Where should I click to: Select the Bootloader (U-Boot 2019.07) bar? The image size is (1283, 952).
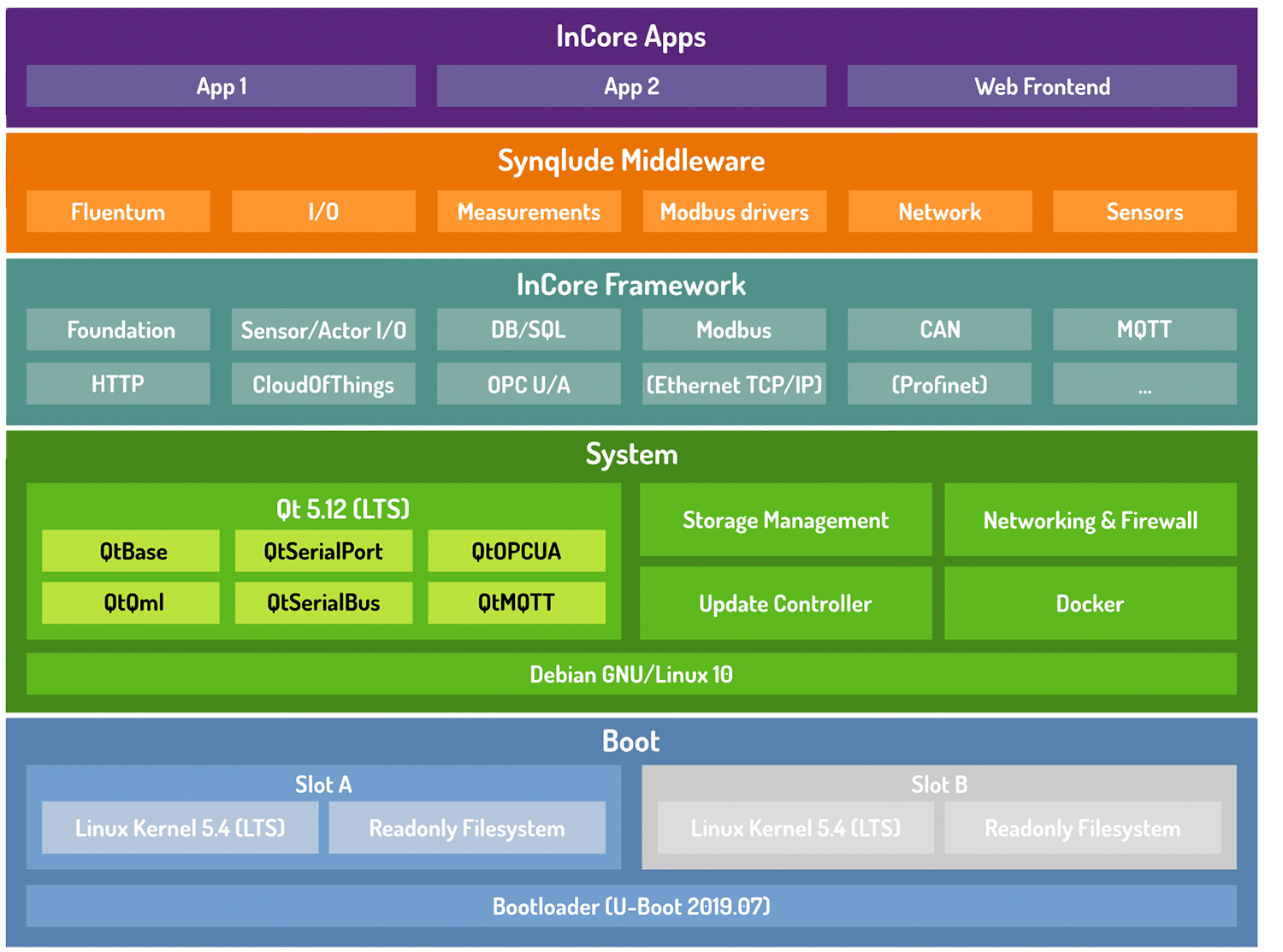point(631,907)
